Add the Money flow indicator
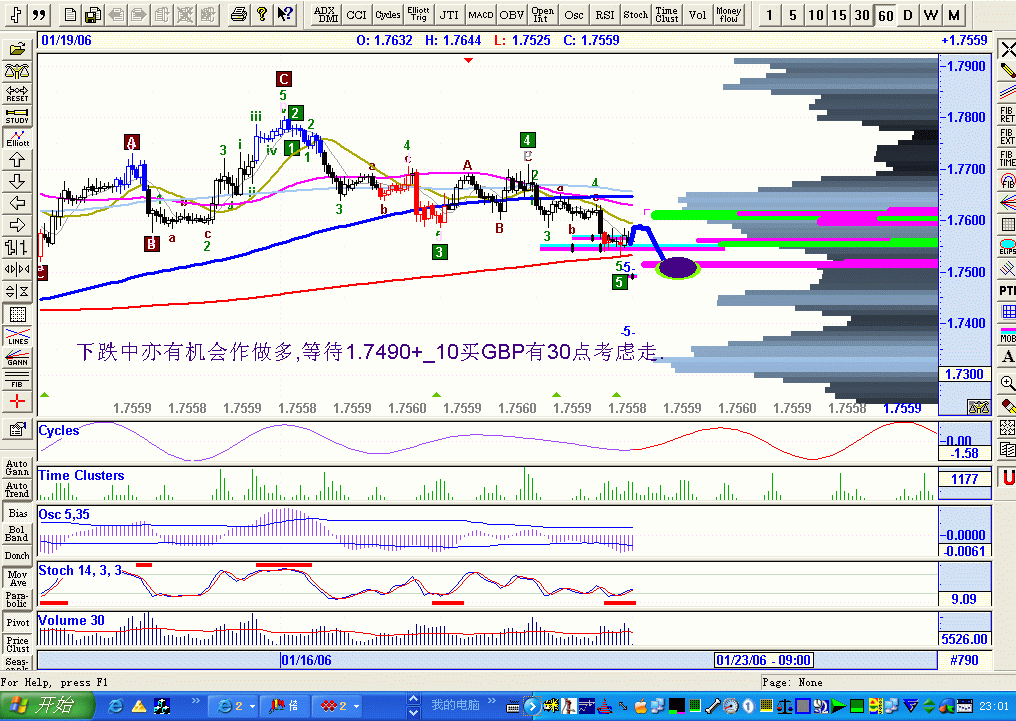The width and height of the screenshot is (1016, 721). click(729, 14)
